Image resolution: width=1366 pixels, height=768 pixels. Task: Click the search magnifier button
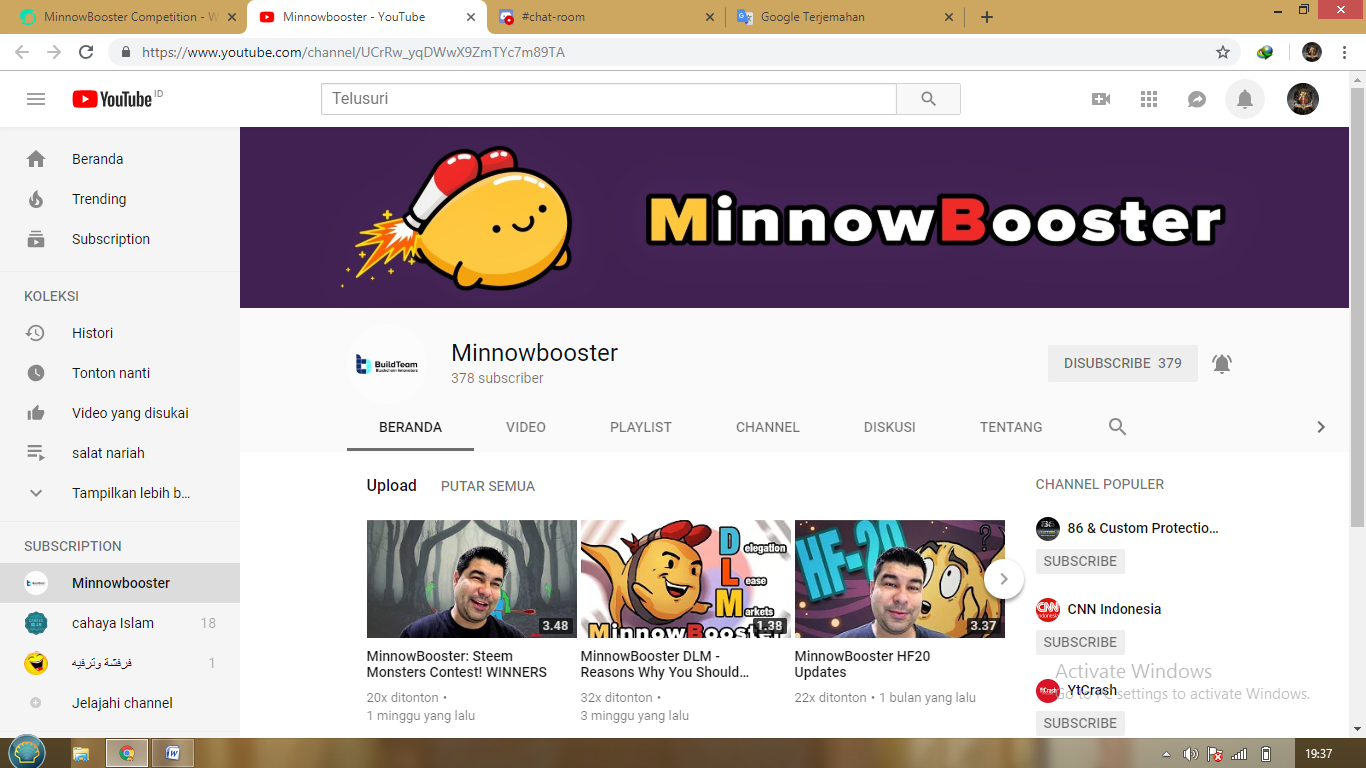[x=928, y=99]
